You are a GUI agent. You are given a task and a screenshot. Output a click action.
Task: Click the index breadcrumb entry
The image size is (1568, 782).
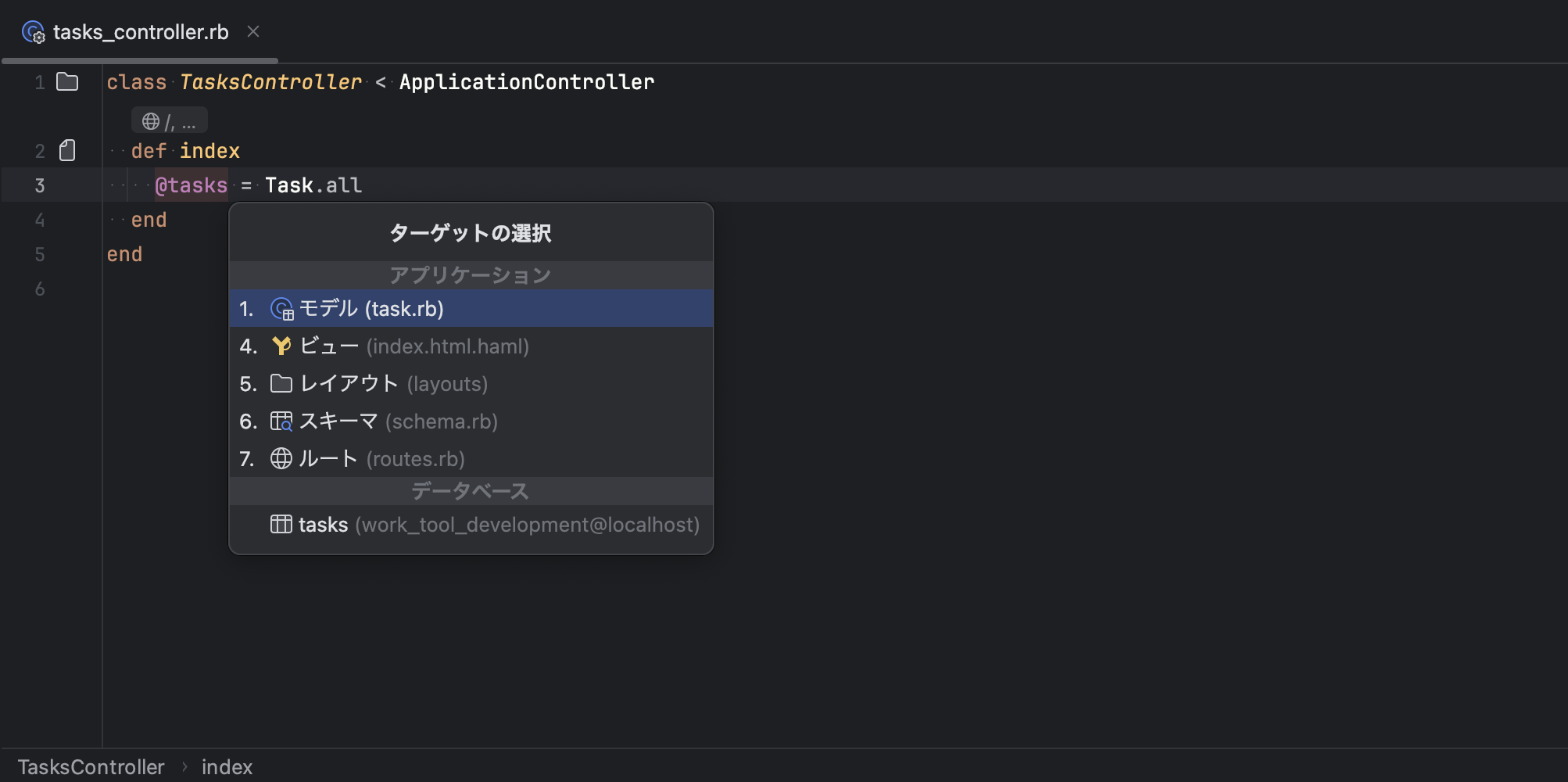coord(227,767)
